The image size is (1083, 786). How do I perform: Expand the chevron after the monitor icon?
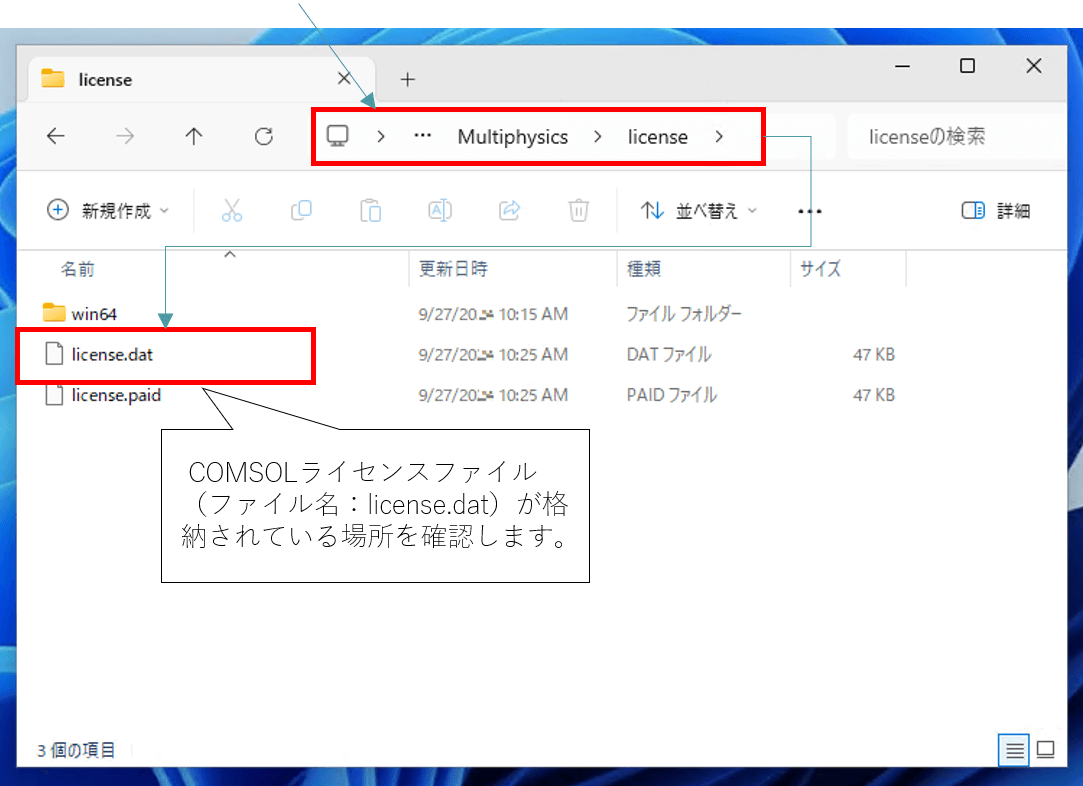tap(381, 136)
